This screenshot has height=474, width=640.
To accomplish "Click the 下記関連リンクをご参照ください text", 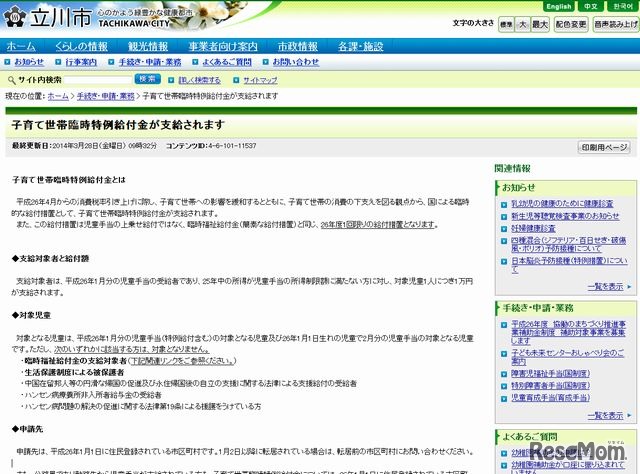I will tap(182, 361).
